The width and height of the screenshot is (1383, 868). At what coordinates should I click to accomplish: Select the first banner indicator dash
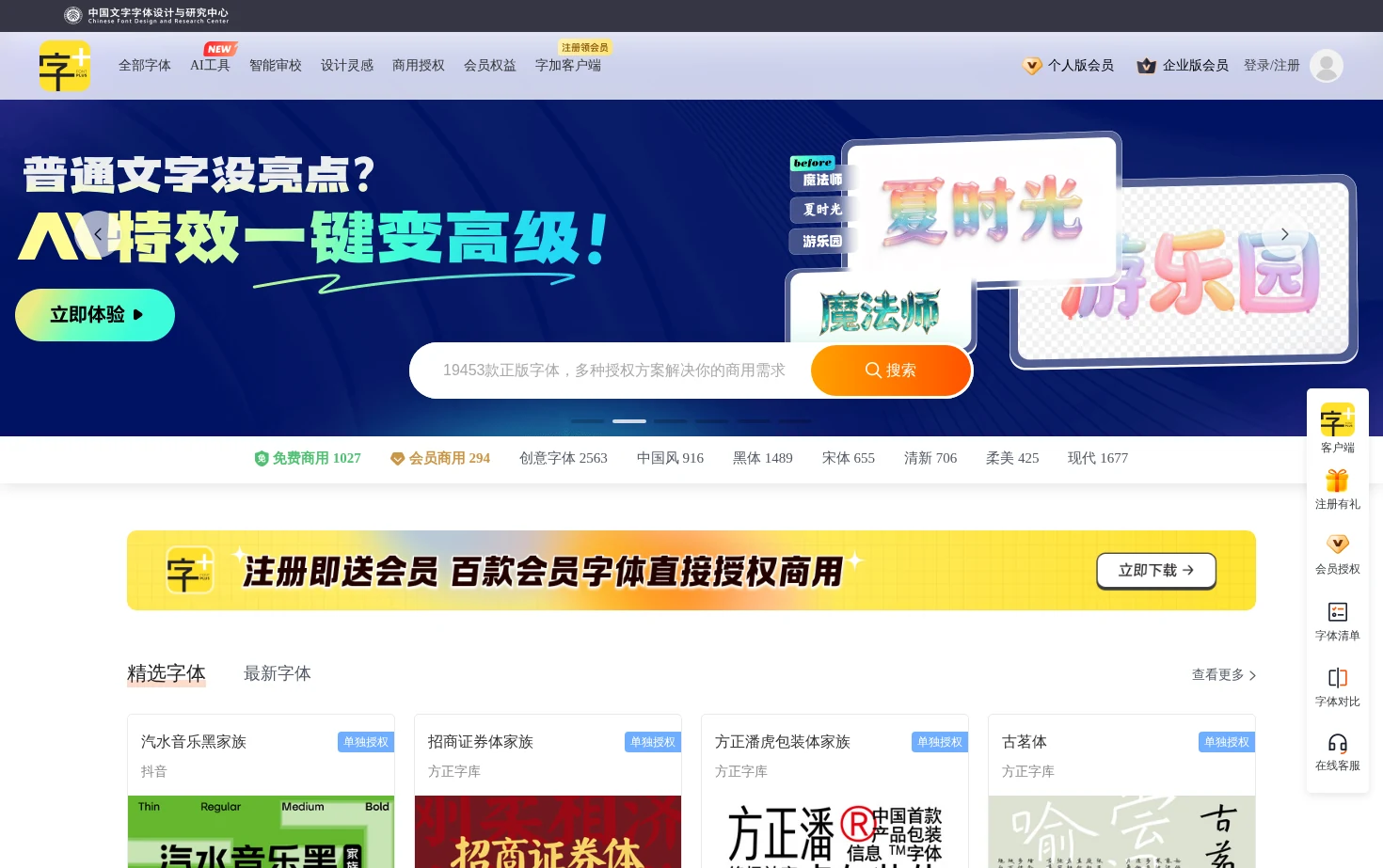(x=588, y=421)
